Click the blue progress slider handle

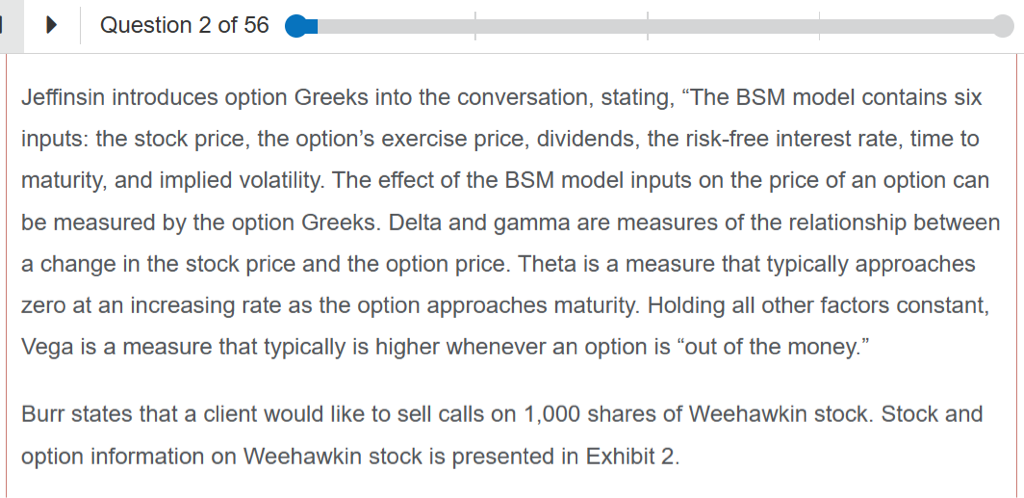tap(296, 26)
